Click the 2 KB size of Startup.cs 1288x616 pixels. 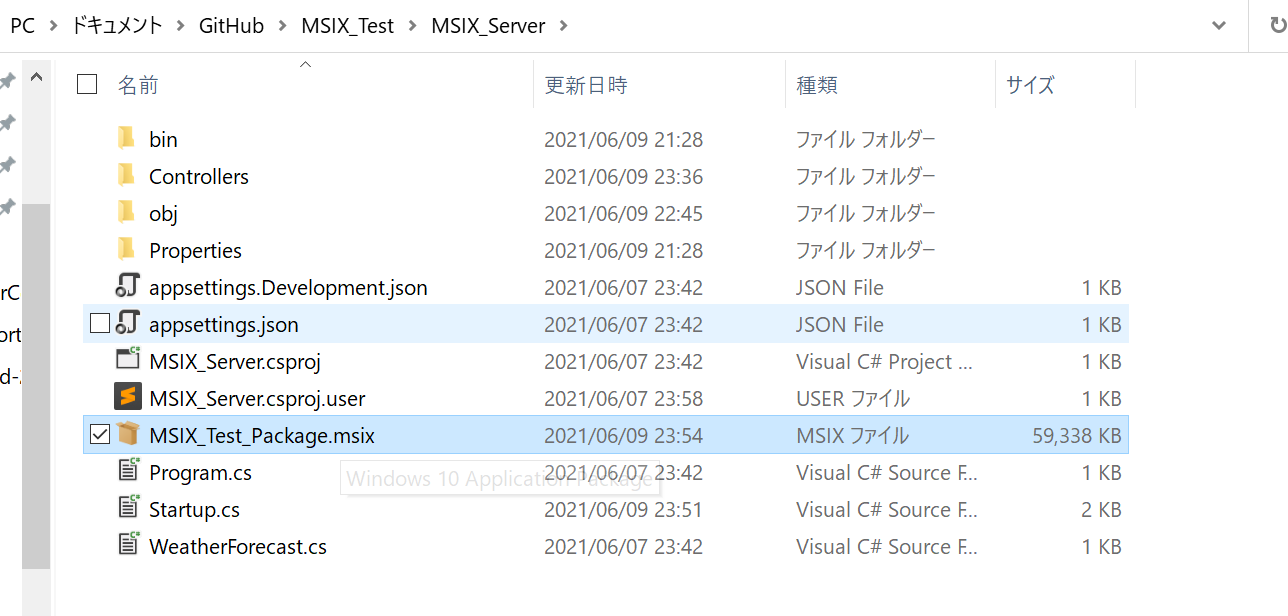[1101, 509]
